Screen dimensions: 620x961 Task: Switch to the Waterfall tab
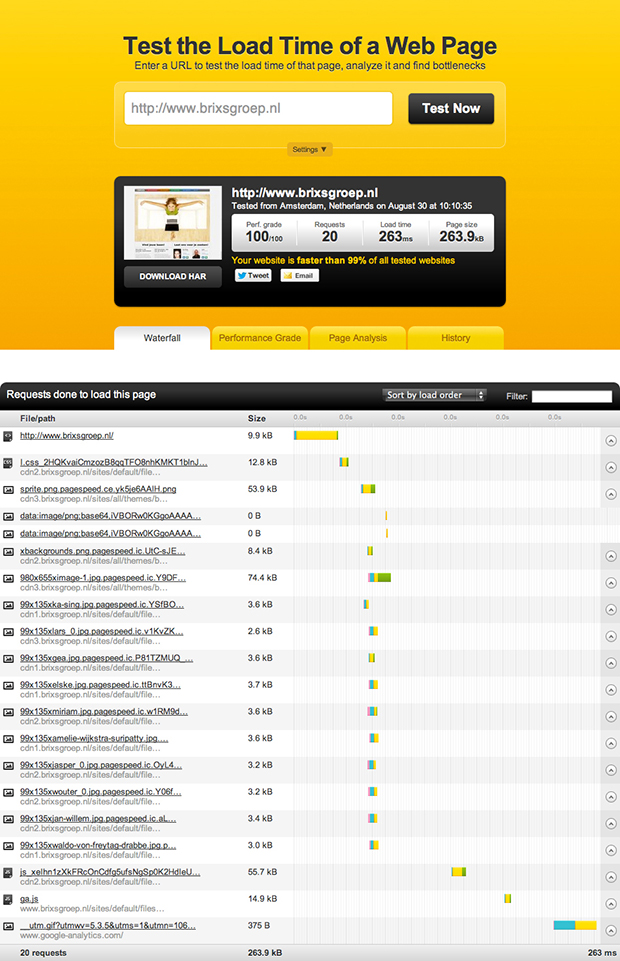(162, 338)
